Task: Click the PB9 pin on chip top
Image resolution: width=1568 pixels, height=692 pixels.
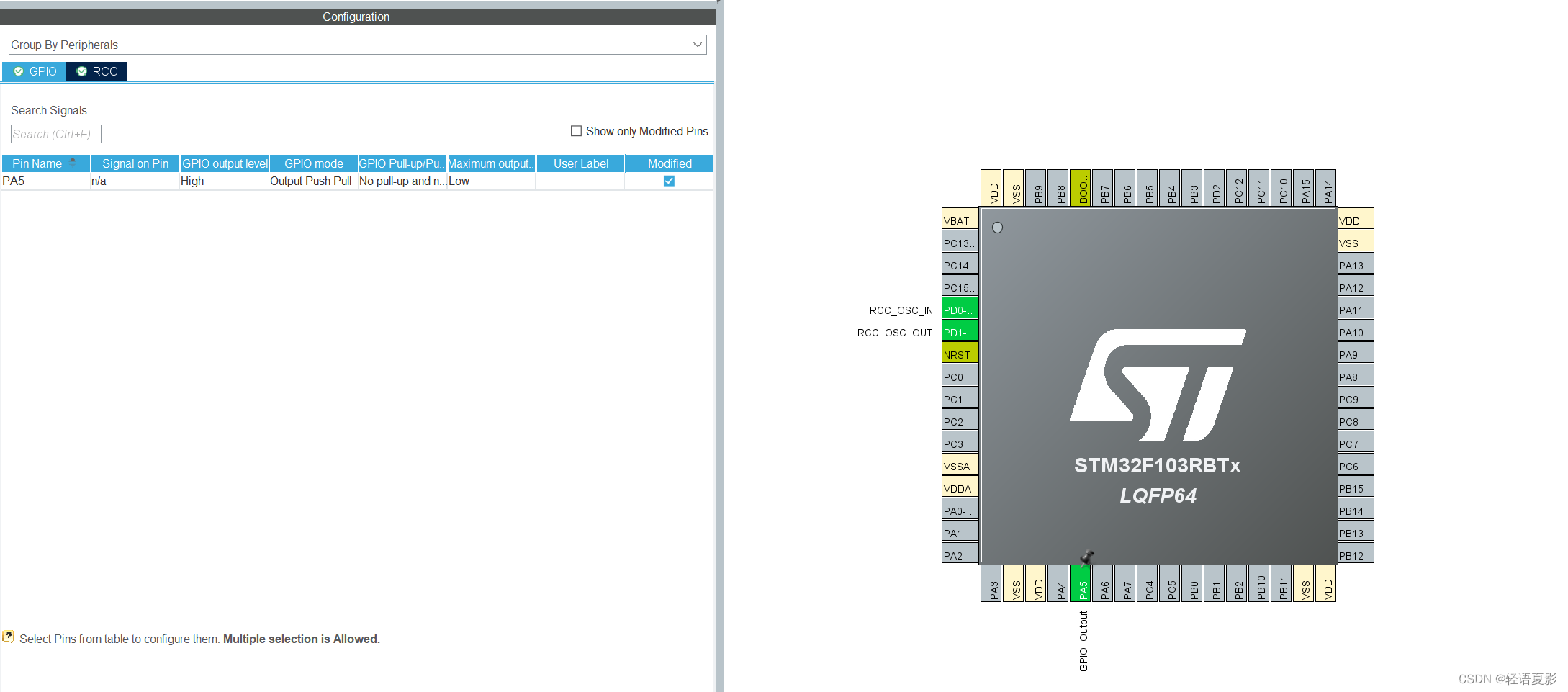Action: (1037, 188)
